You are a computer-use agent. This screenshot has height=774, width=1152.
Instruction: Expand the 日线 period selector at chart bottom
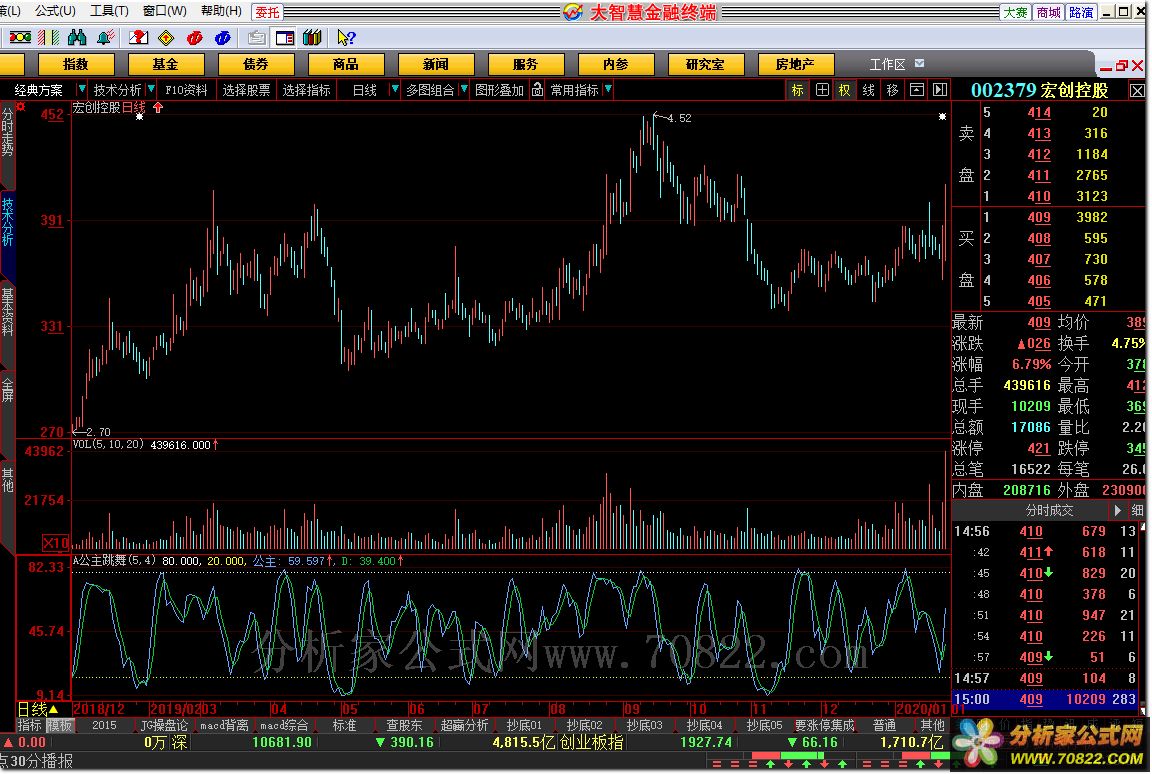click(x=54, y=709)
